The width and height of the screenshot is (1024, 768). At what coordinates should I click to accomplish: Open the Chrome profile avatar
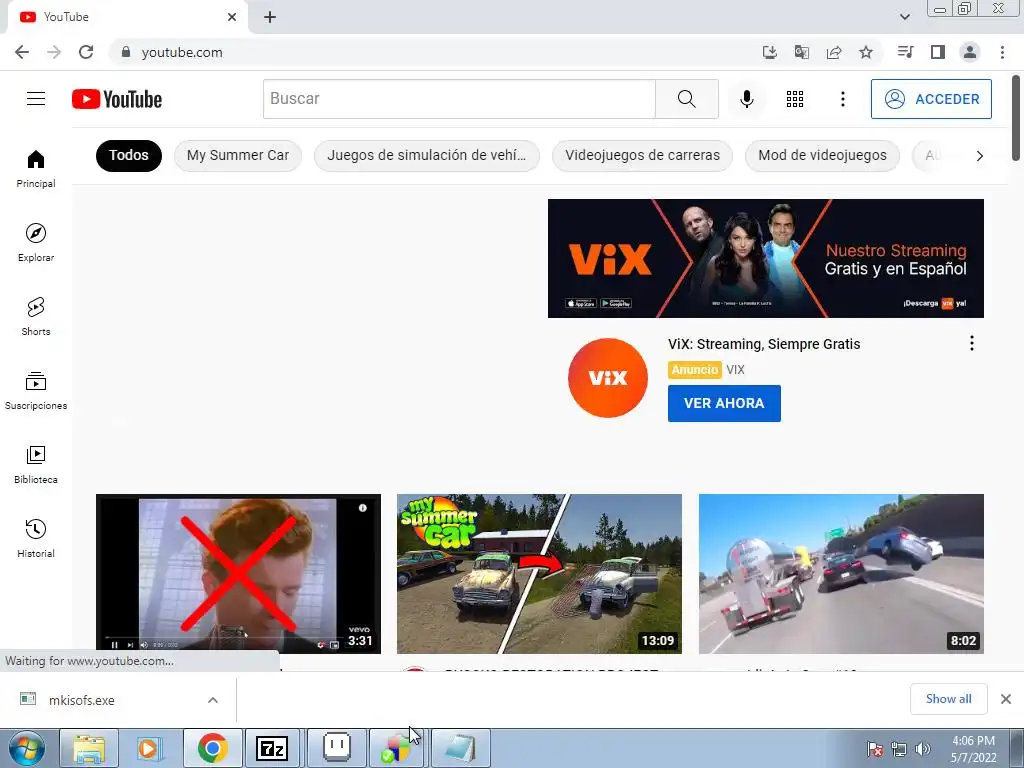click(970, 52)
